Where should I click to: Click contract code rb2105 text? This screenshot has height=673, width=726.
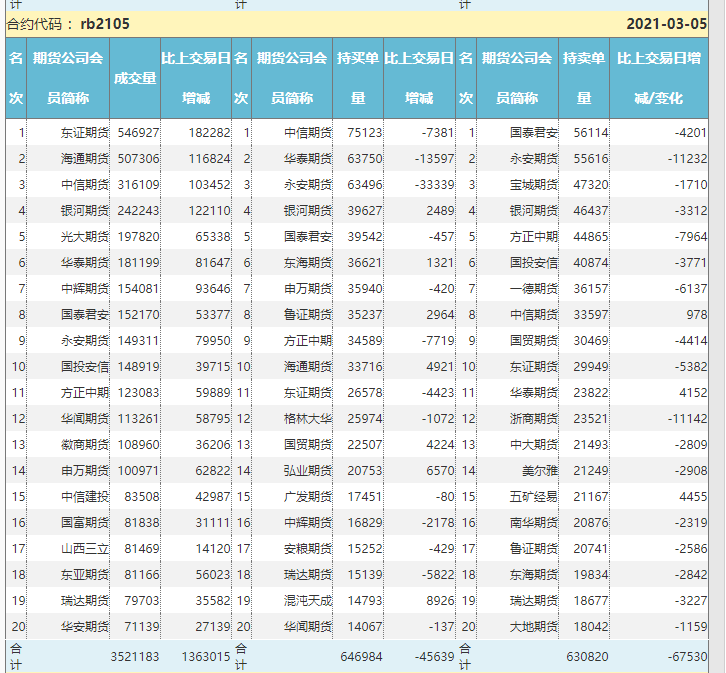105,24
